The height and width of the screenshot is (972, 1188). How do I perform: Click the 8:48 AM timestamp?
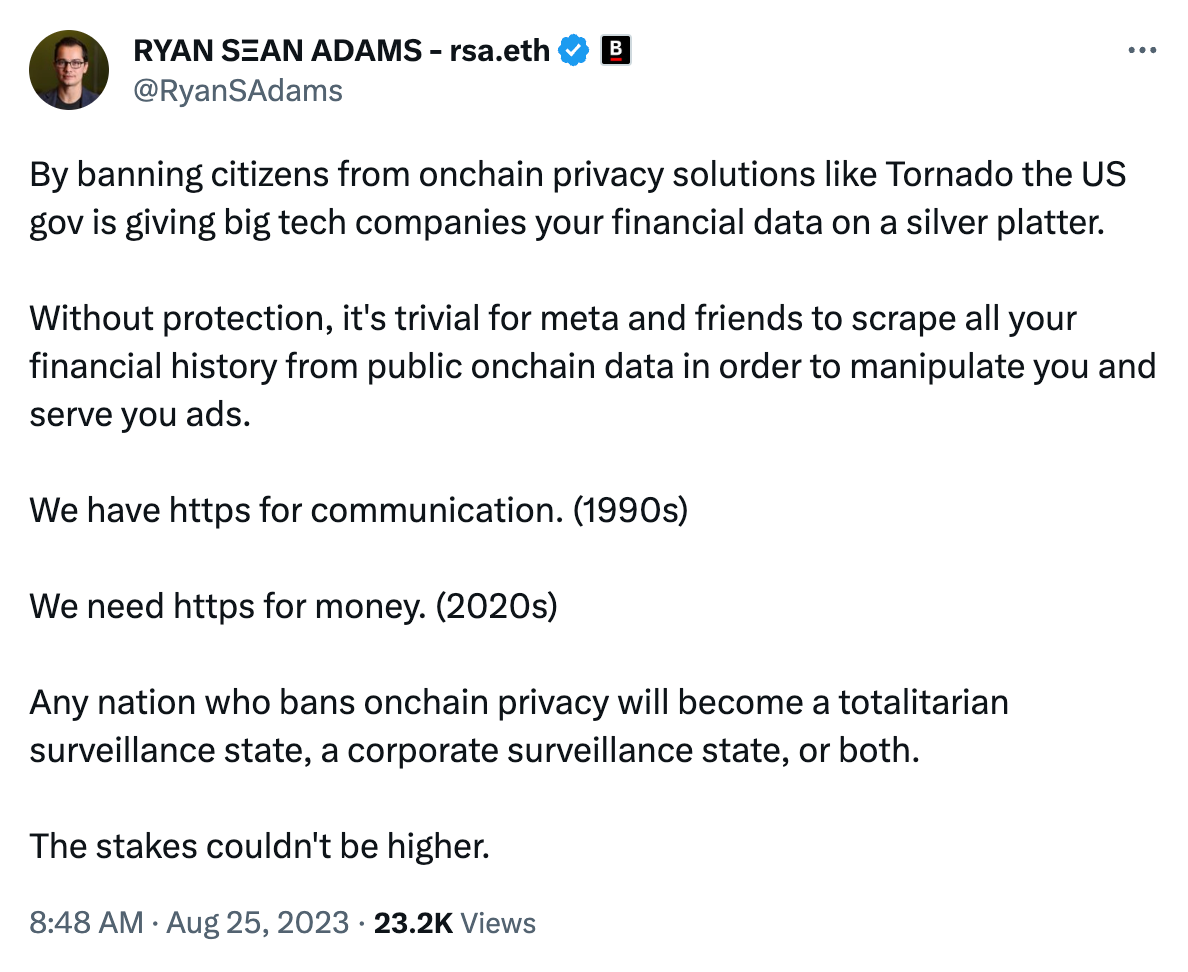pyautogui.click(x=86, y=923)
